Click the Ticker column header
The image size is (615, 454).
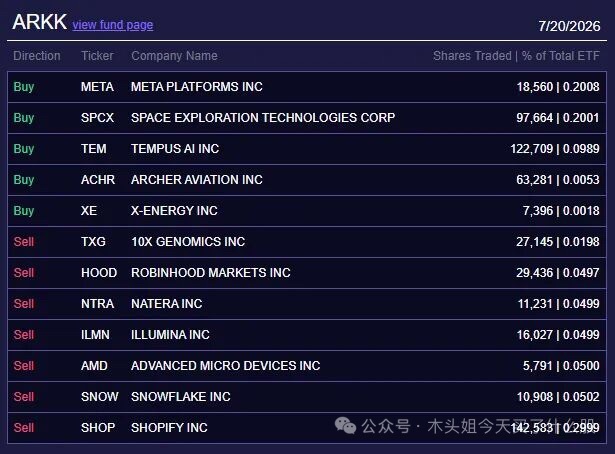click(x=97, y=56)
